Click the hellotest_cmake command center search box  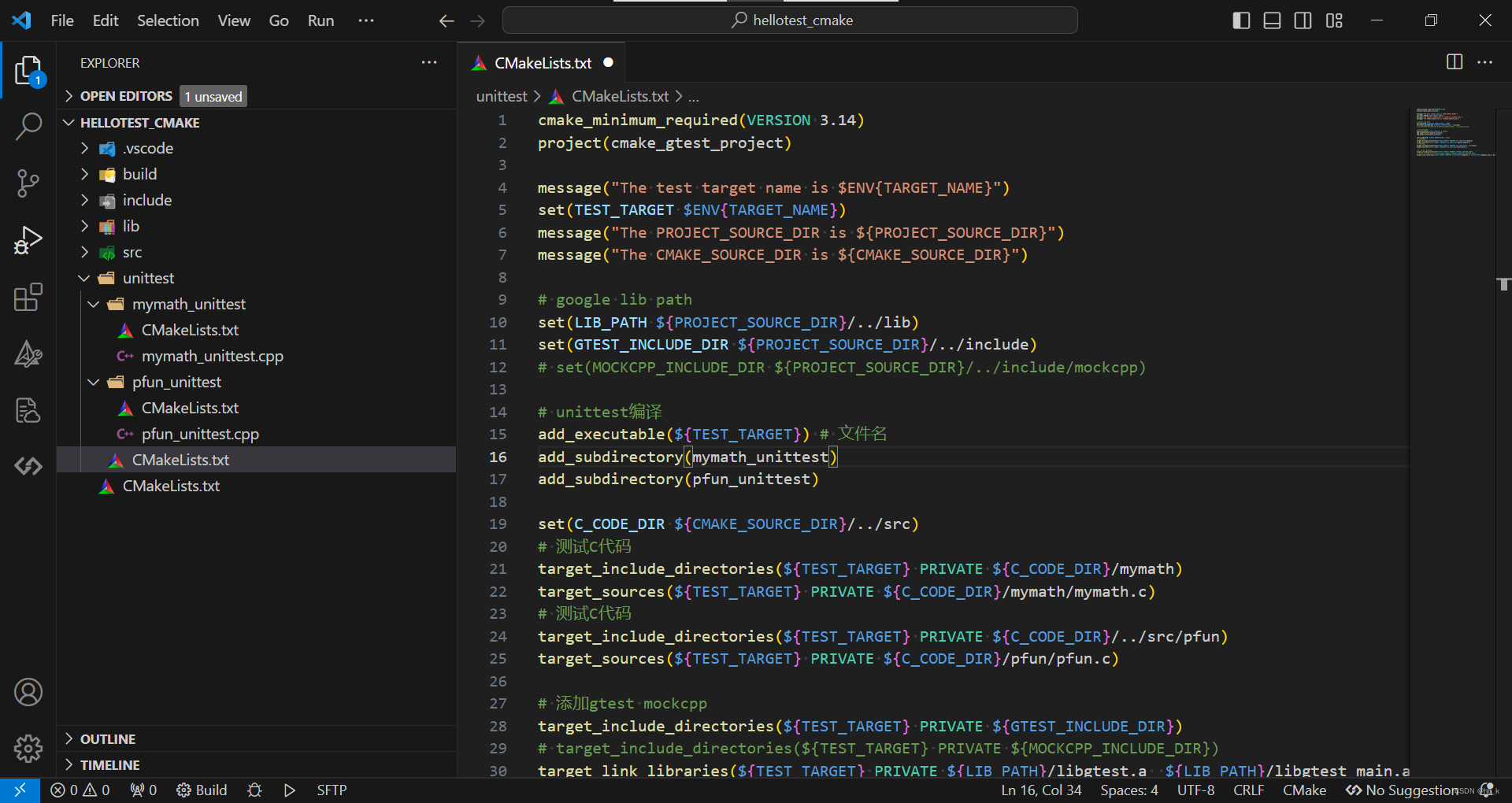[790, 20]
